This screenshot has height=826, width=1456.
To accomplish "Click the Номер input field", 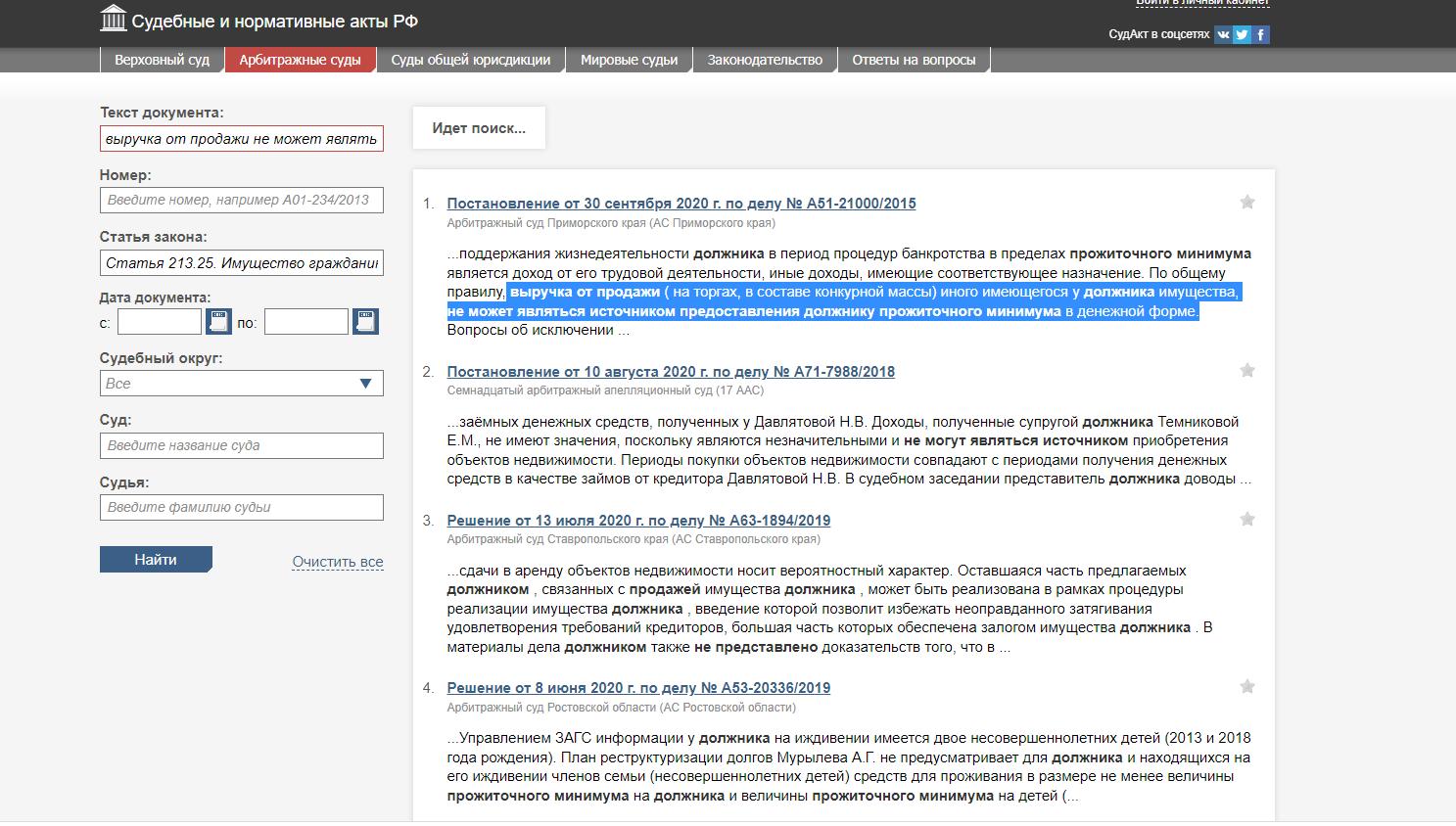I will (241, 200).
